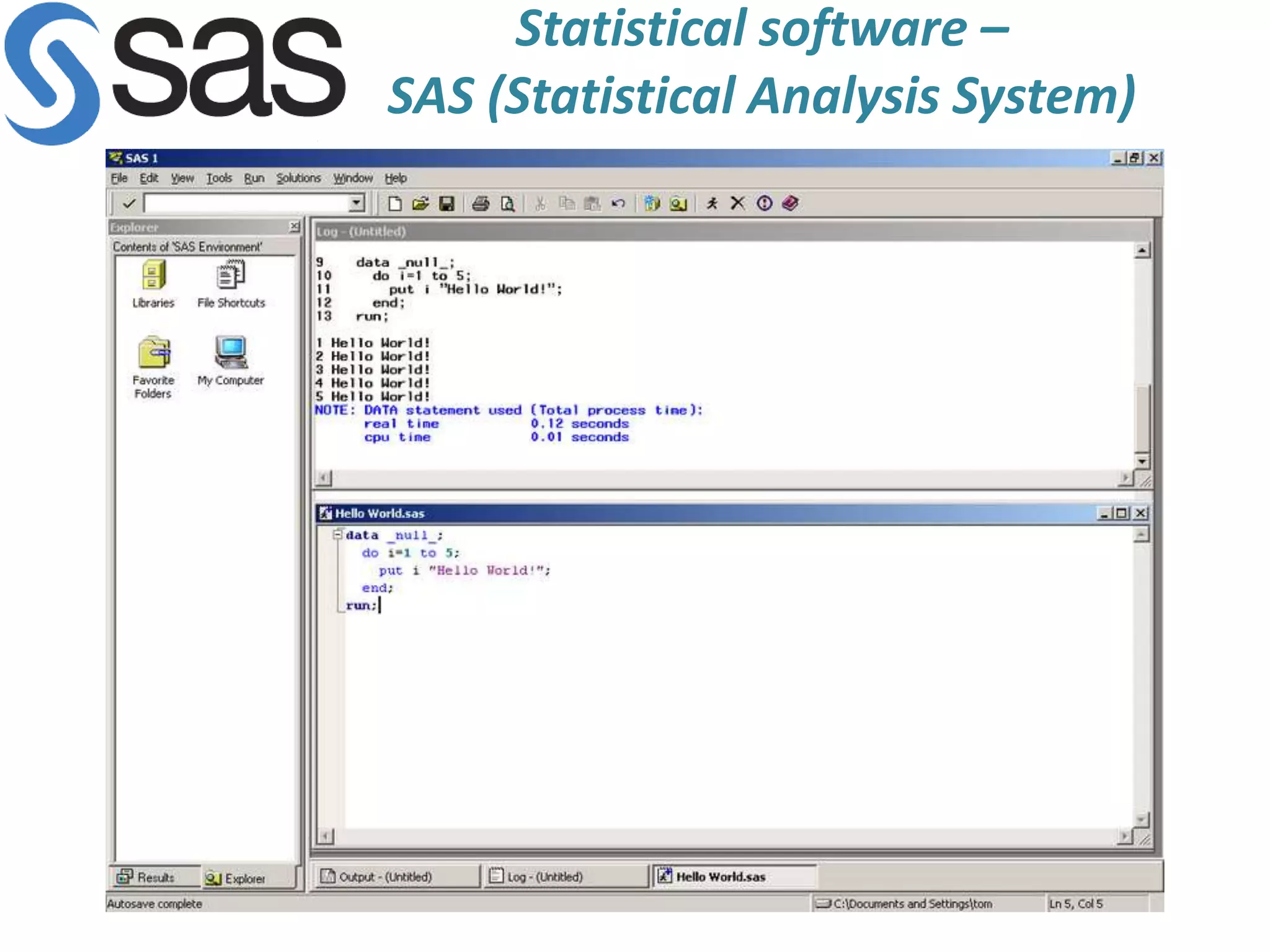This screenshot has width=1270, height=952.
Task: Select the Output - (Untitled) window tab
Action: tap(397, 877)
